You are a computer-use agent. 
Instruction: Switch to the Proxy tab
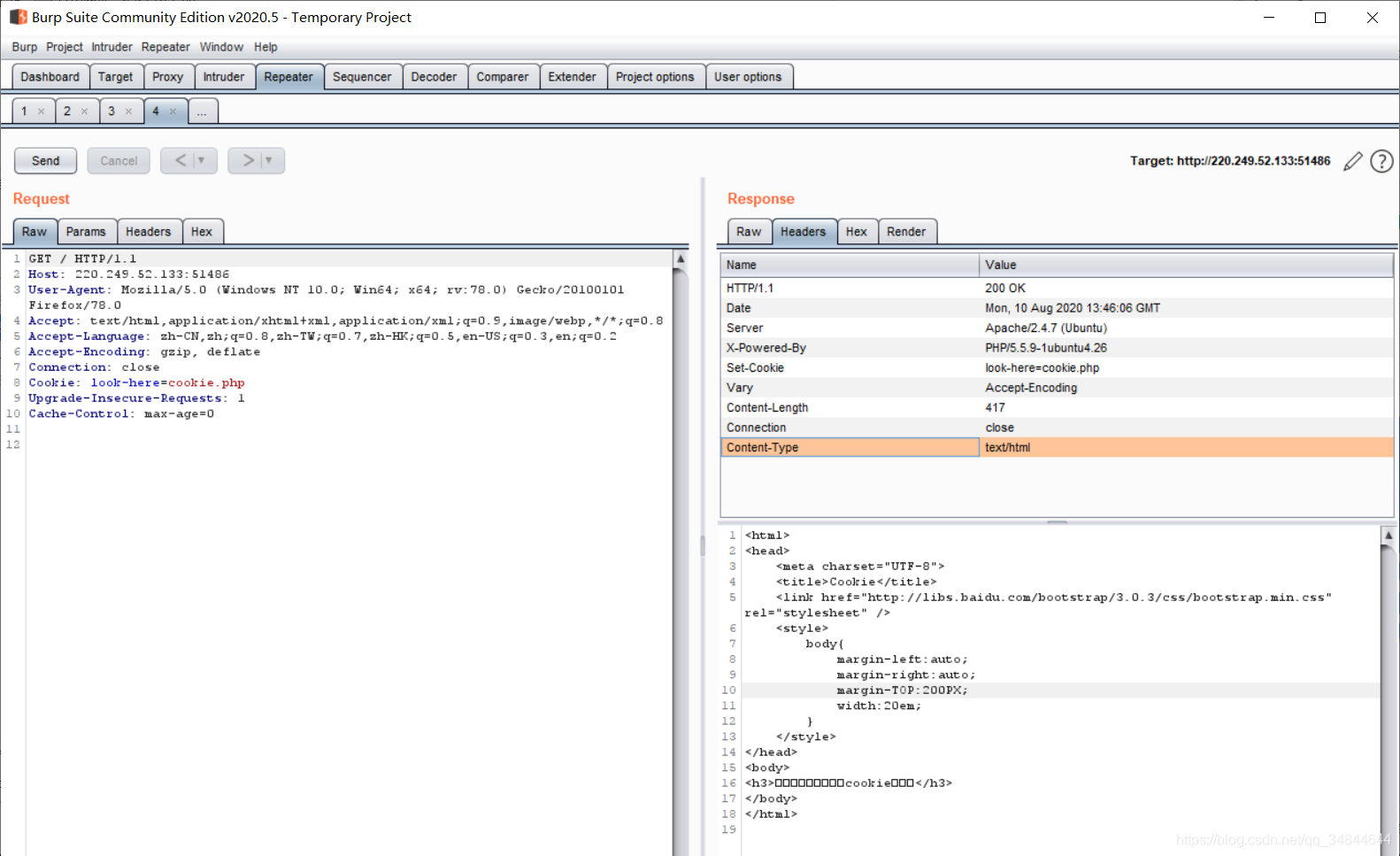tap(167, 77)
